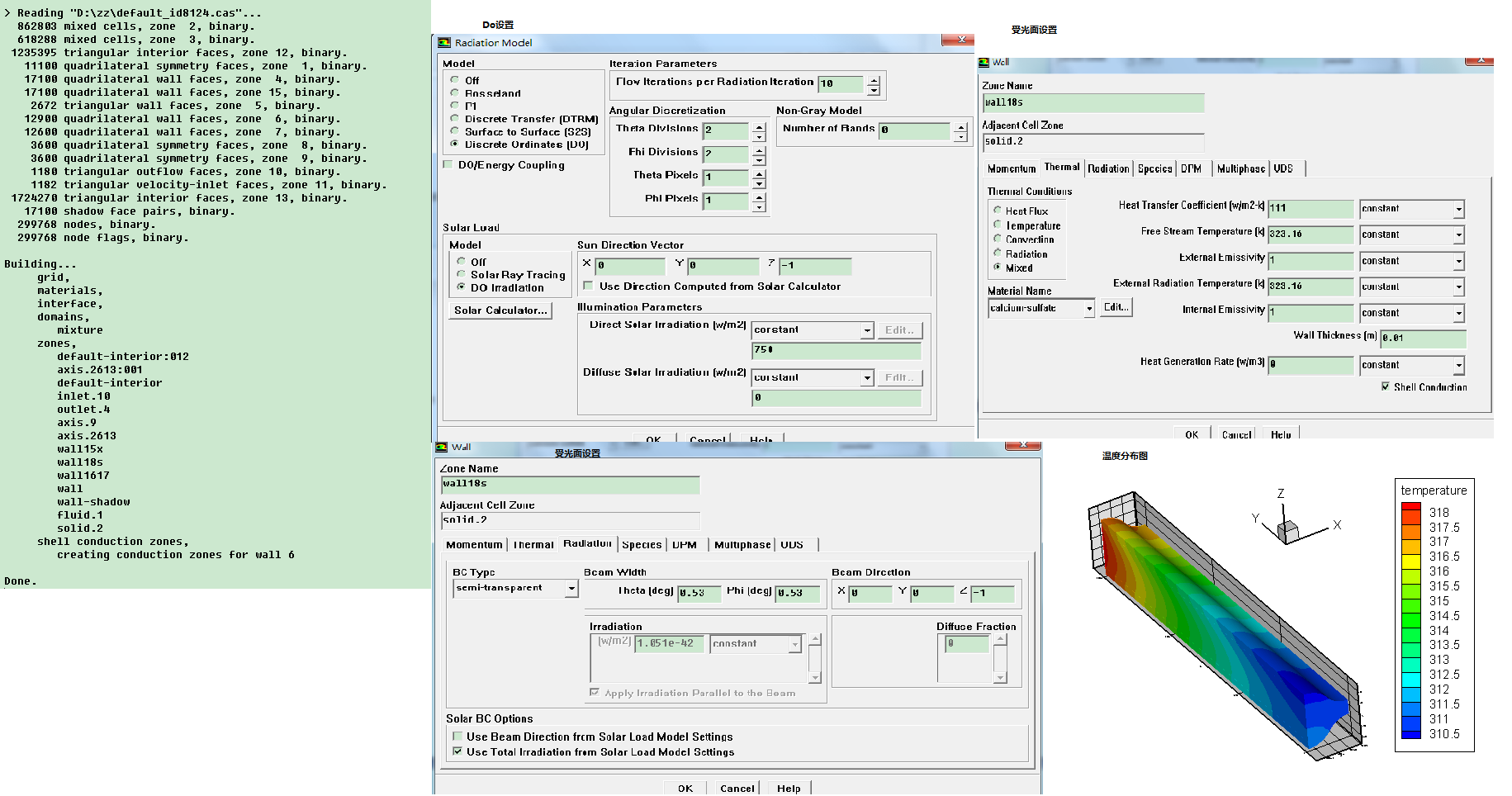Viewport: 1512px width, 796px height.
Task: Select Surface to Surface (S2S) radiation model
Action: point(455,131)
